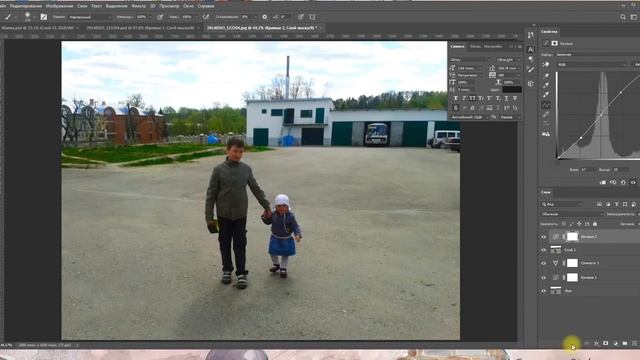The height and width of the screenshot is (360, 640).
Task: Open the Редактирование menu
Action: pyautogui.click(x=26, y=6)
